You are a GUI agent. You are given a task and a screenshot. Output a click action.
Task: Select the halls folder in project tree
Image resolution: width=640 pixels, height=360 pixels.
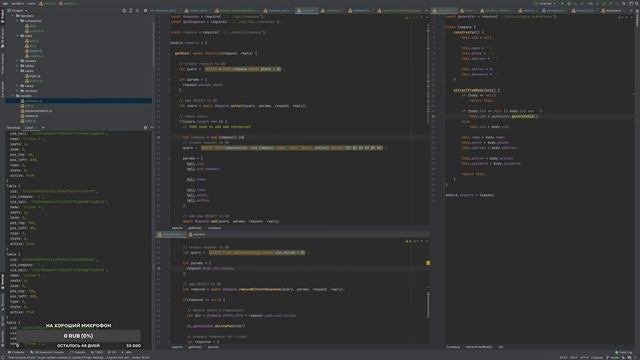coord(26,36)
